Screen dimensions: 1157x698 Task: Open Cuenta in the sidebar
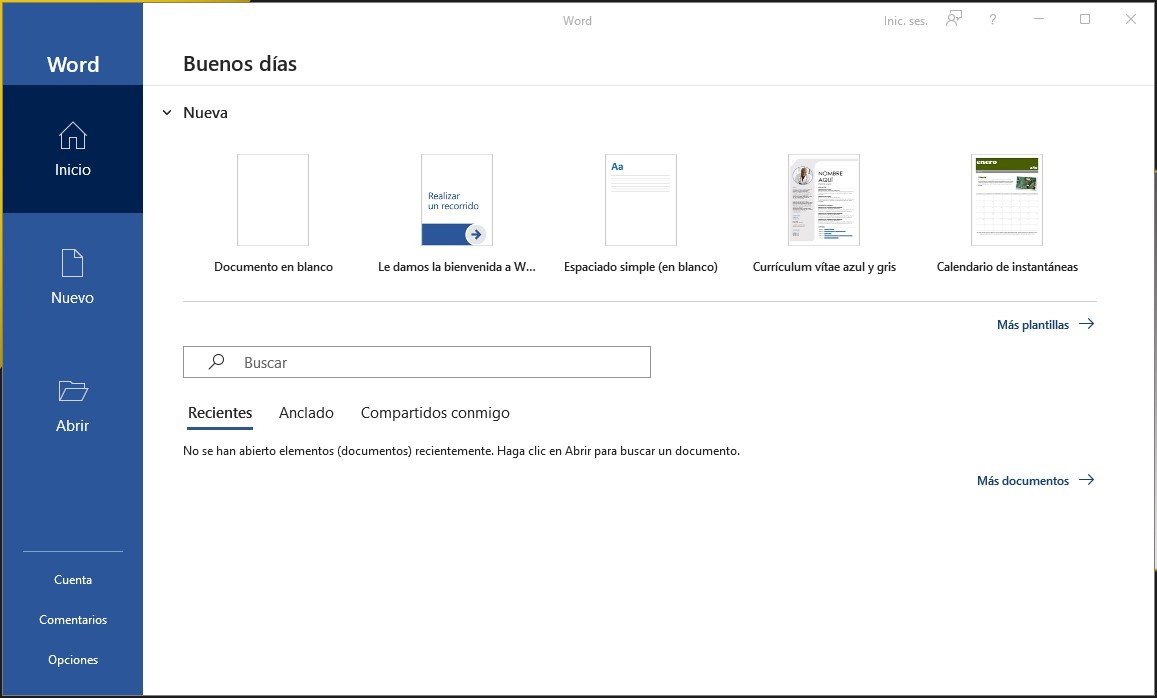point(73,580)
